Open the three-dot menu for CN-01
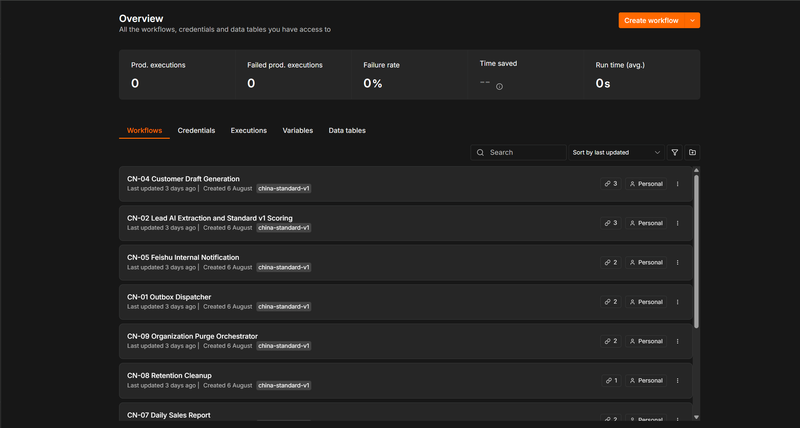Viewport: 800px width, 428px height. coord(678,302)
